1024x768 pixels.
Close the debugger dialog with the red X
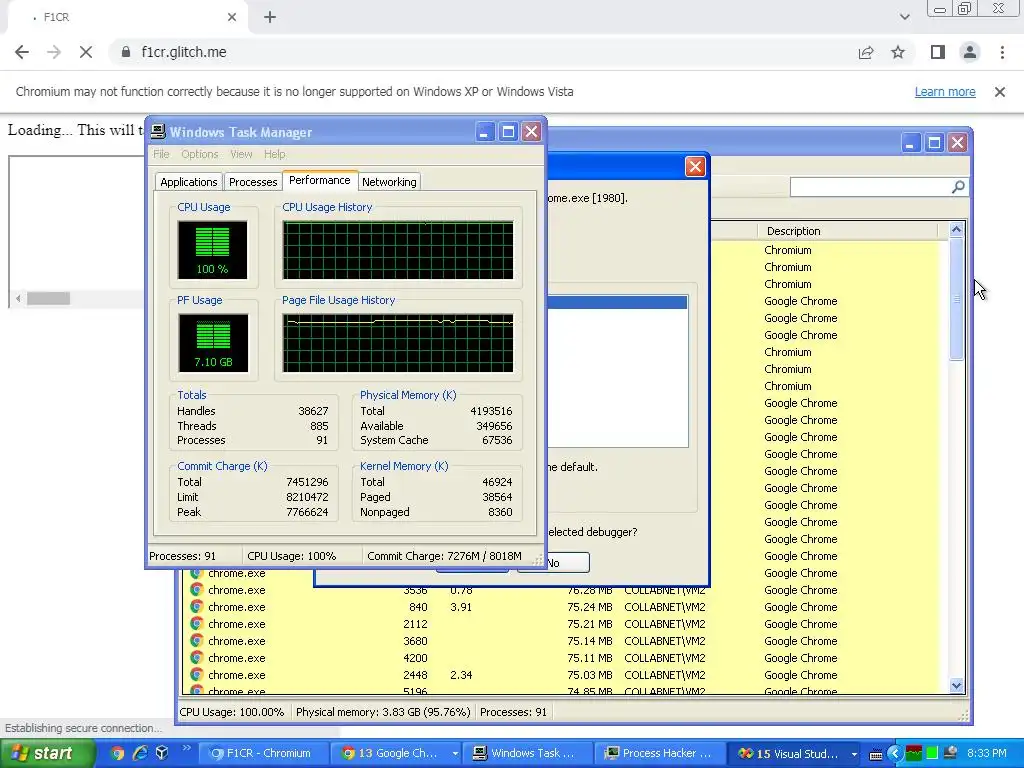(695, 167)
